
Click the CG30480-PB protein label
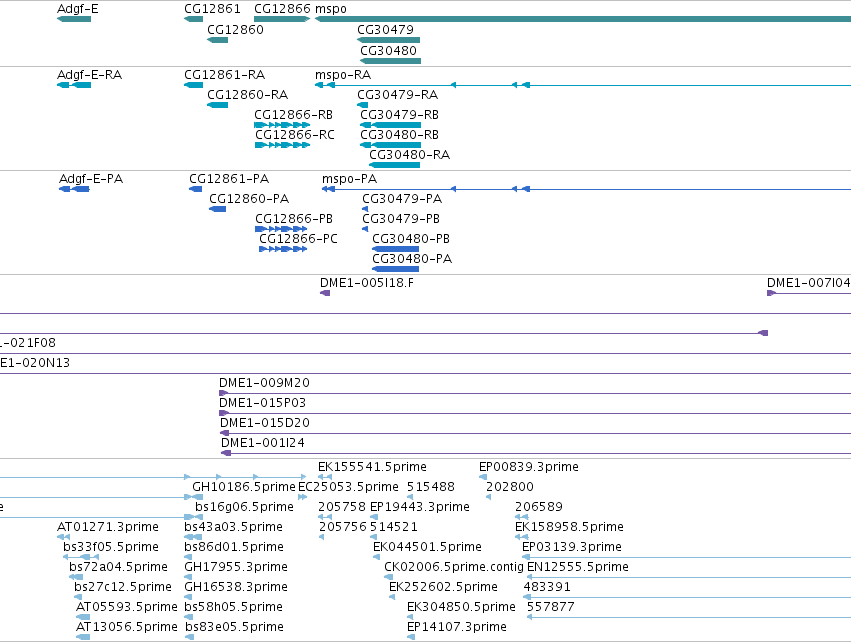(411, 239)
